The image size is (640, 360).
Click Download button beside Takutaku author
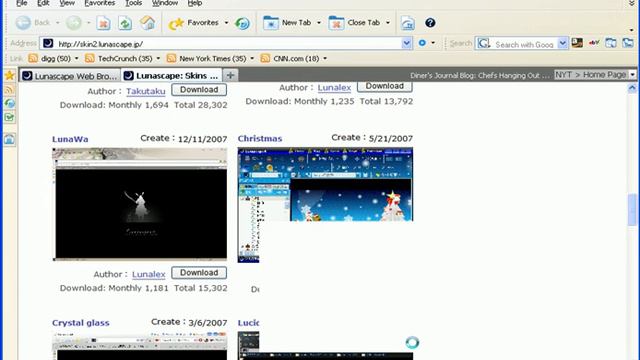[199, 90]
